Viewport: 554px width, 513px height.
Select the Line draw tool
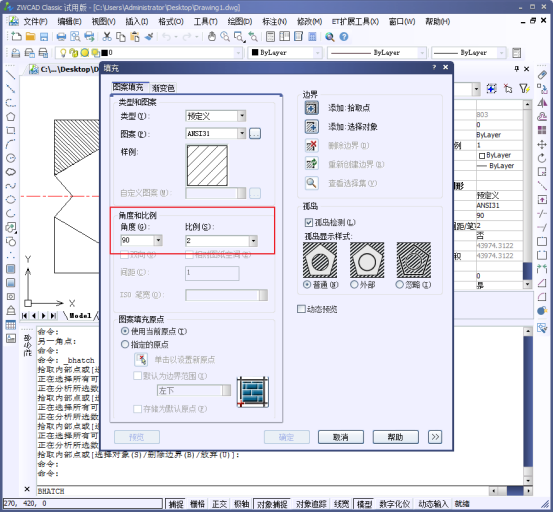11,75
